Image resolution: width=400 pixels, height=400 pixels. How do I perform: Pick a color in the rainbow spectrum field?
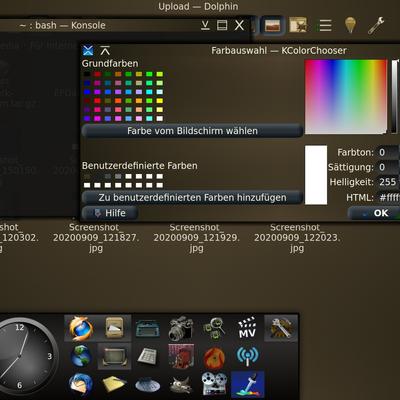(346, 97)
